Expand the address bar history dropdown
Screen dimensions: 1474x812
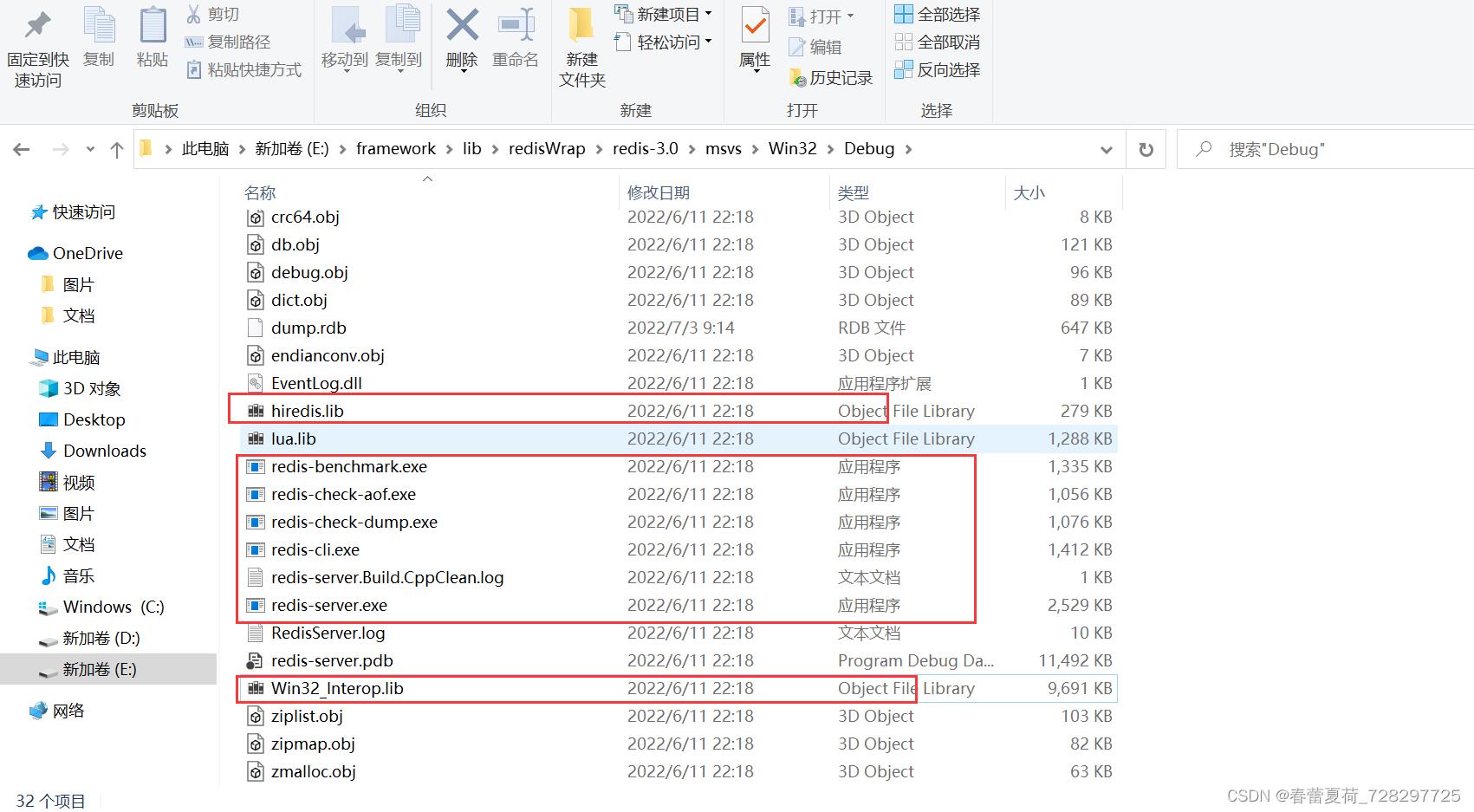tap(1106, 149)
